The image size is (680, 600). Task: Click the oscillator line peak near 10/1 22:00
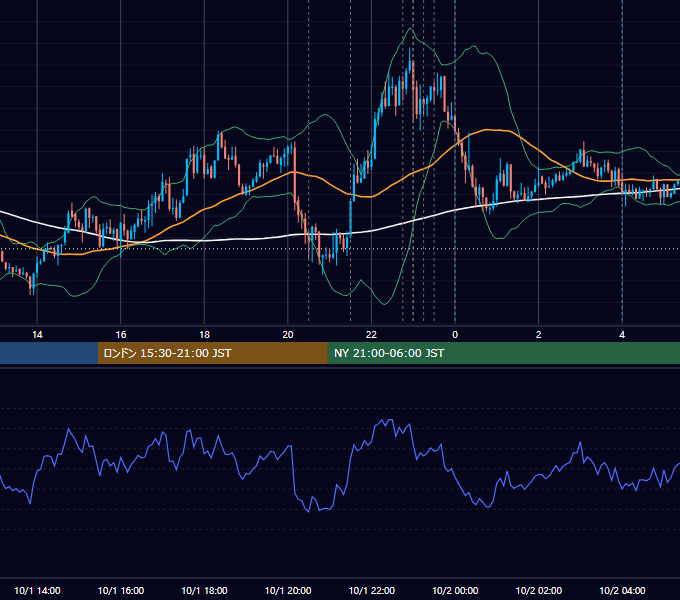[388, 420]
